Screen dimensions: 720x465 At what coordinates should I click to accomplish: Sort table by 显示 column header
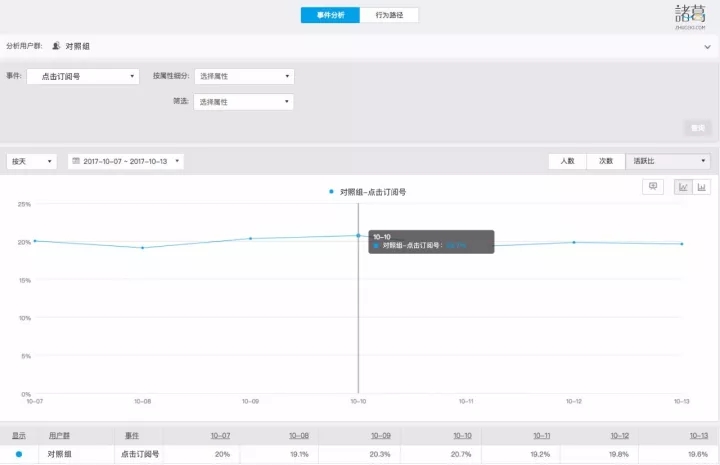pos(19,435)
